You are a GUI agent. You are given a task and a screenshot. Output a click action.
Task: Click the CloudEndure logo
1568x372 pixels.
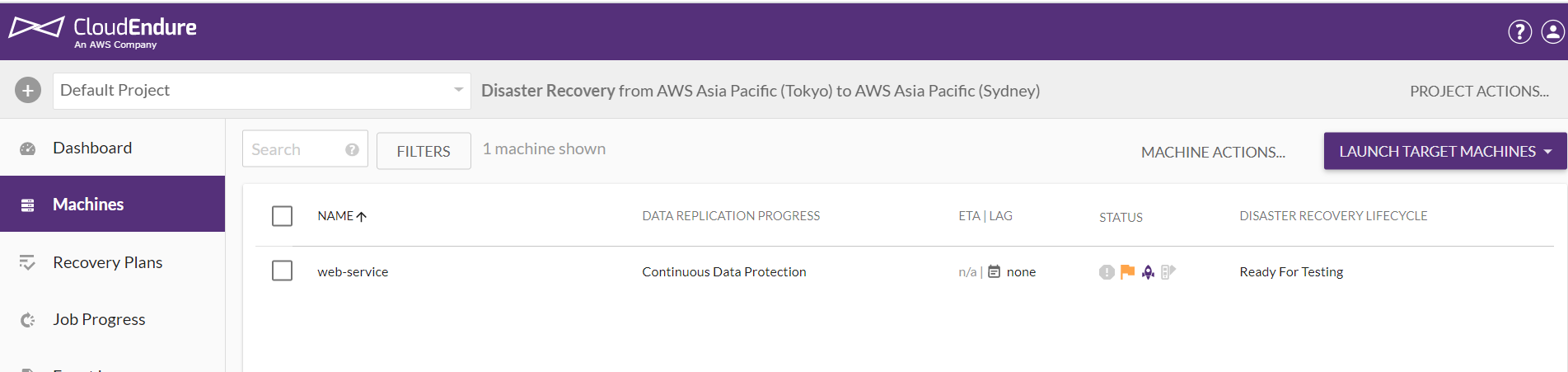[x=103, y=31]
